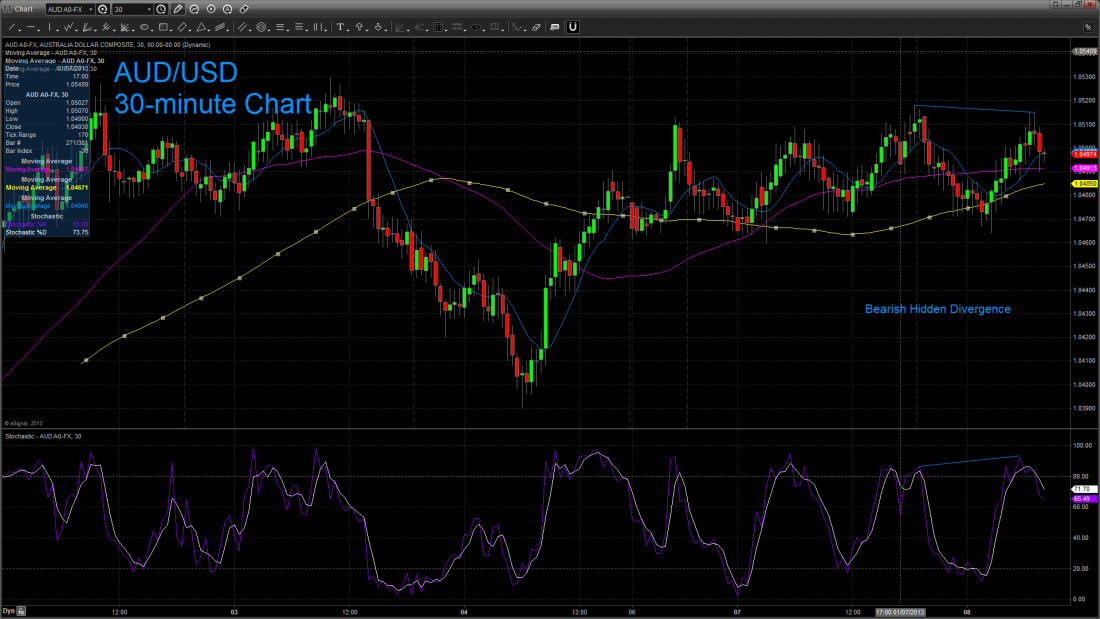The image size is (1100, 619).
Task: Choose the rectangle drawing tool
Action: coord(162,26)
